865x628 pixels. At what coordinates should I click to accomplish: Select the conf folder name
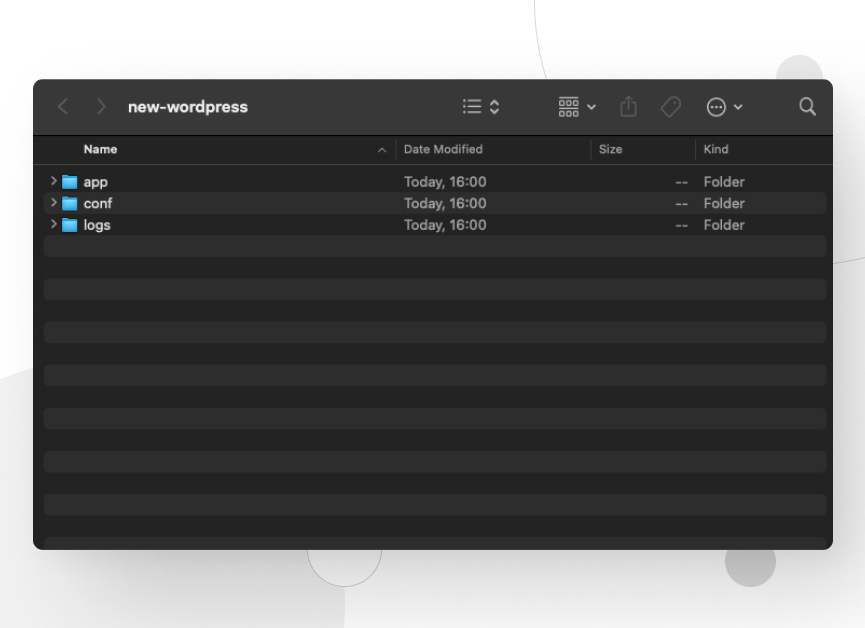98,203
